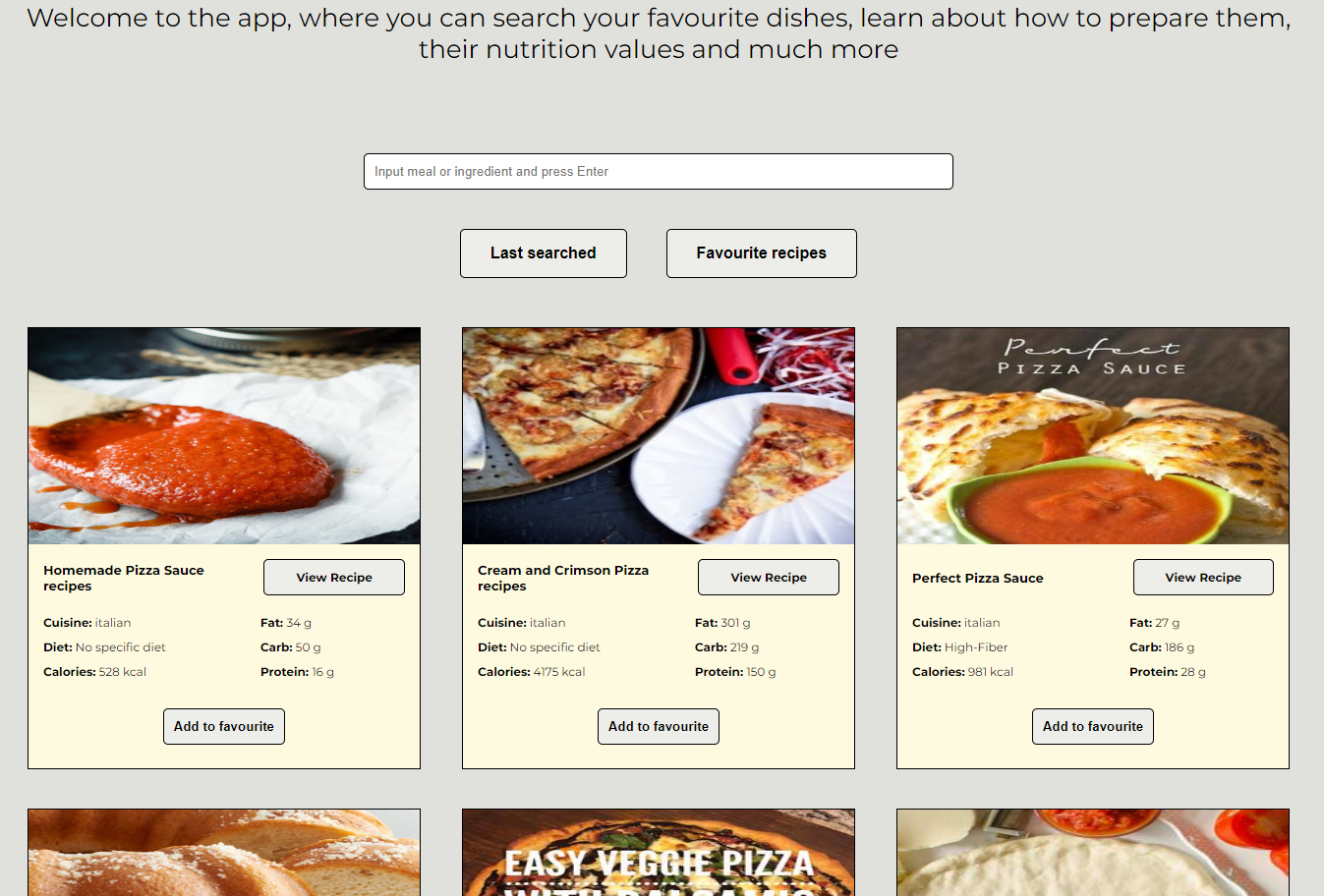Click the Cream and Crimson Pizza photo
Viewport: 1324px width, 896px height.
(x=658, y=435)
